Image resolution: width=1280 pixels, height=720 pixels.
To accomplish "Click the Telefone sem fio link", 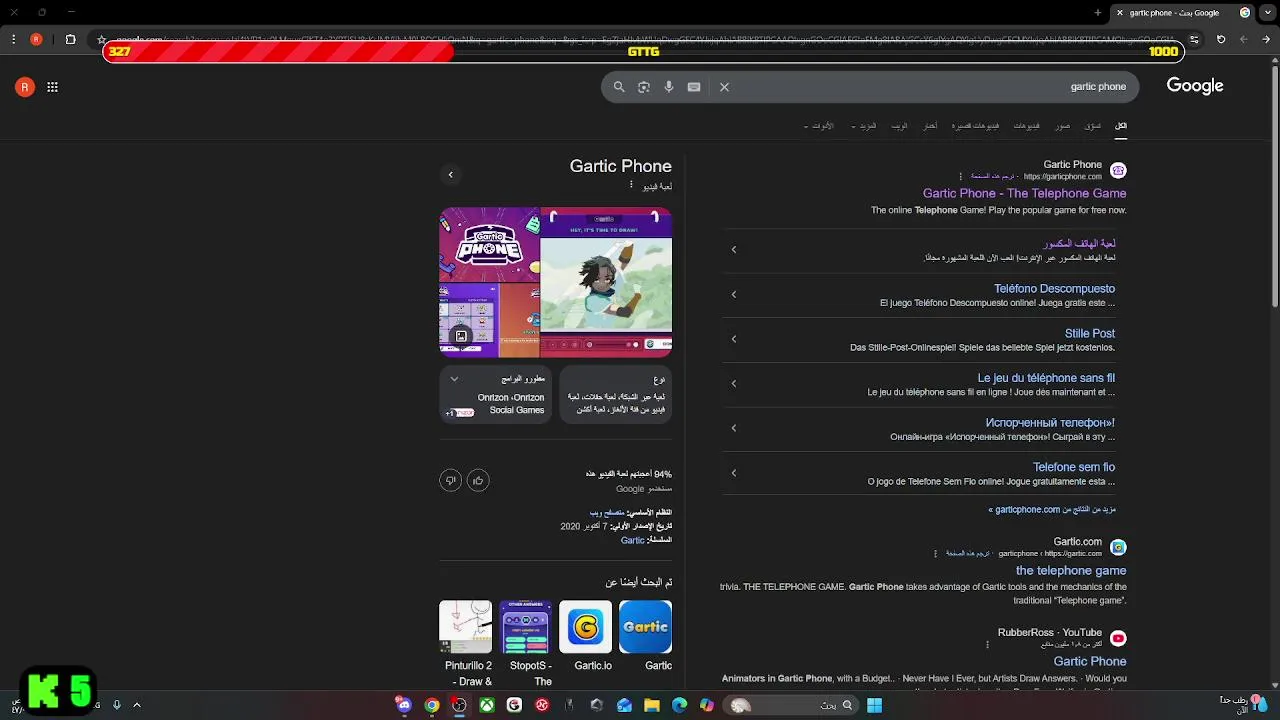I will tap(1074, 467).
